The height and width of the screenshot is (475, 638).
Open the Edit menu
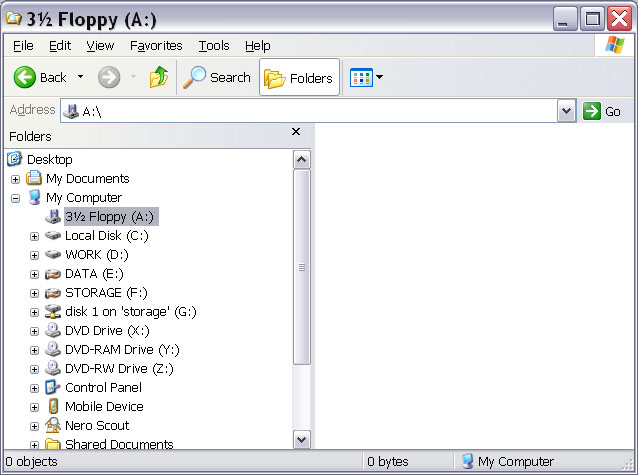(x=60, y=46)
